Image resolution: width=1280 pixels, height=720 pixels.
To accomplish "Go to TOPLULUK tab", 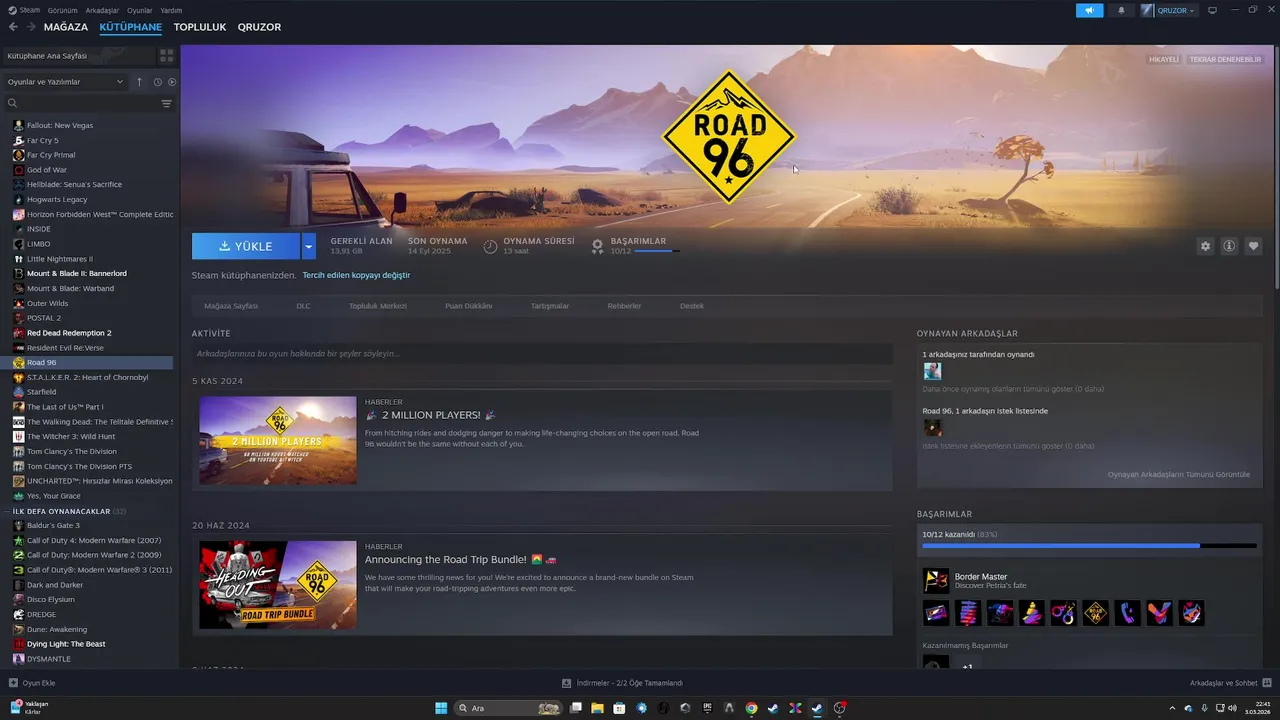I will coord(200,27).
